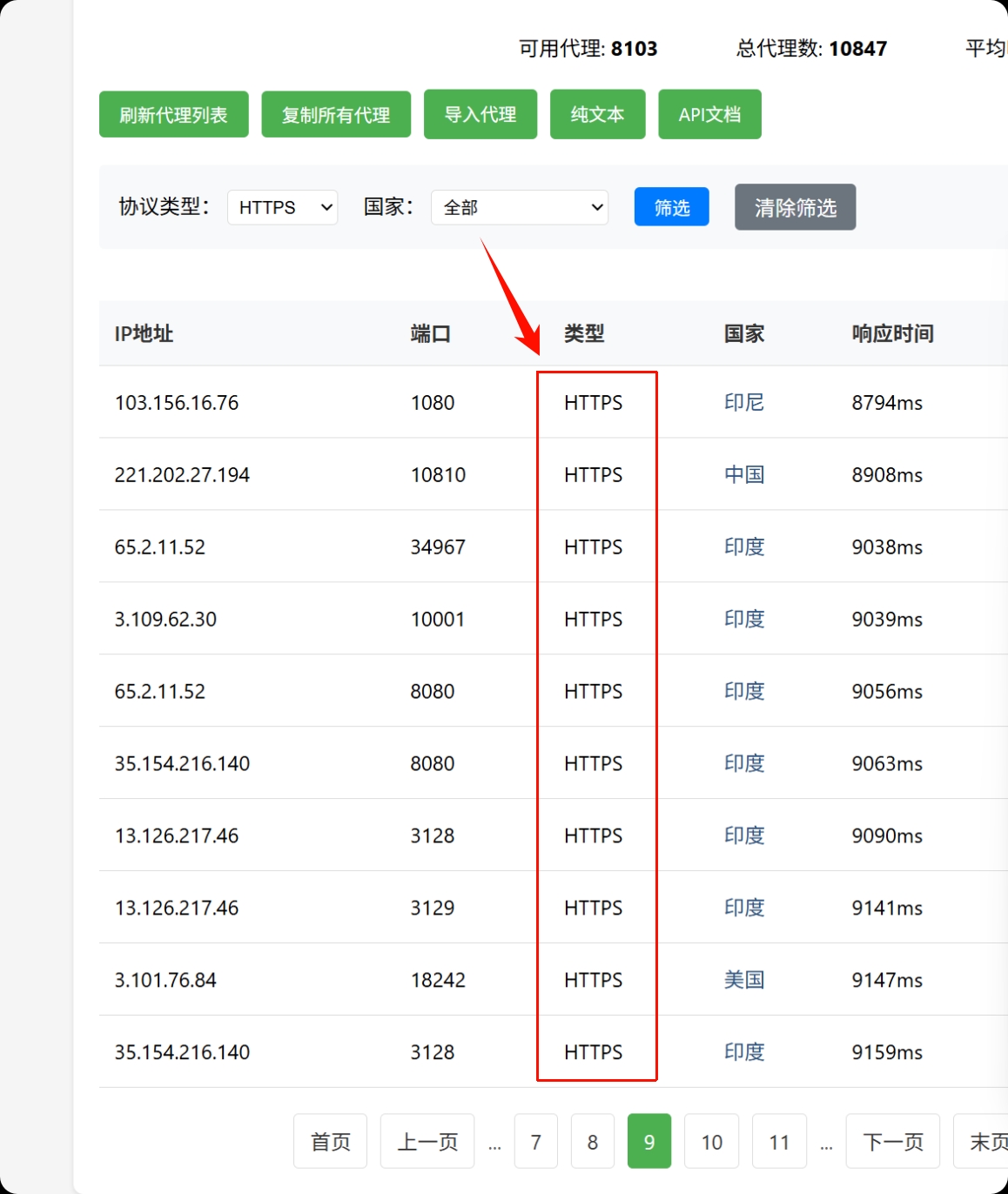Click the 刷新代理列表 refresh button

(x=173, y=115)
